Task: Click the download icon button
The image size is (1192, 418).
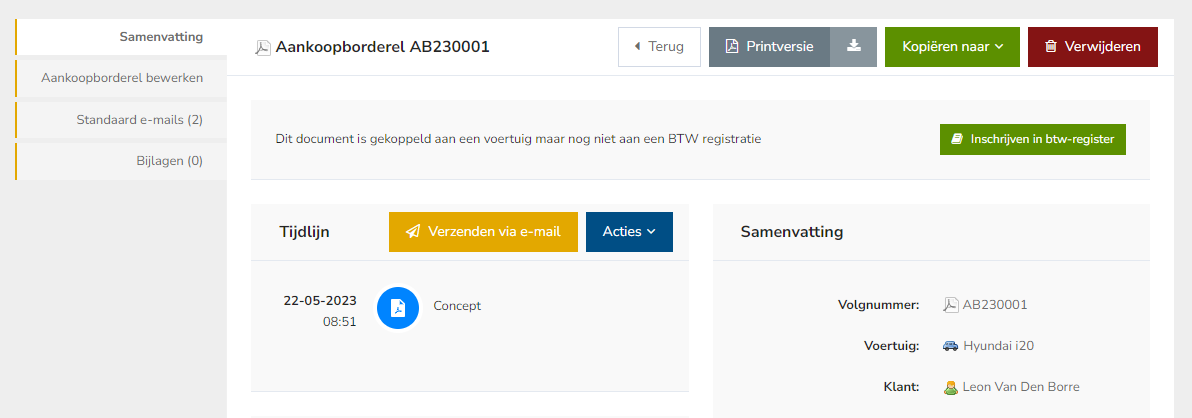Action: 853,46
